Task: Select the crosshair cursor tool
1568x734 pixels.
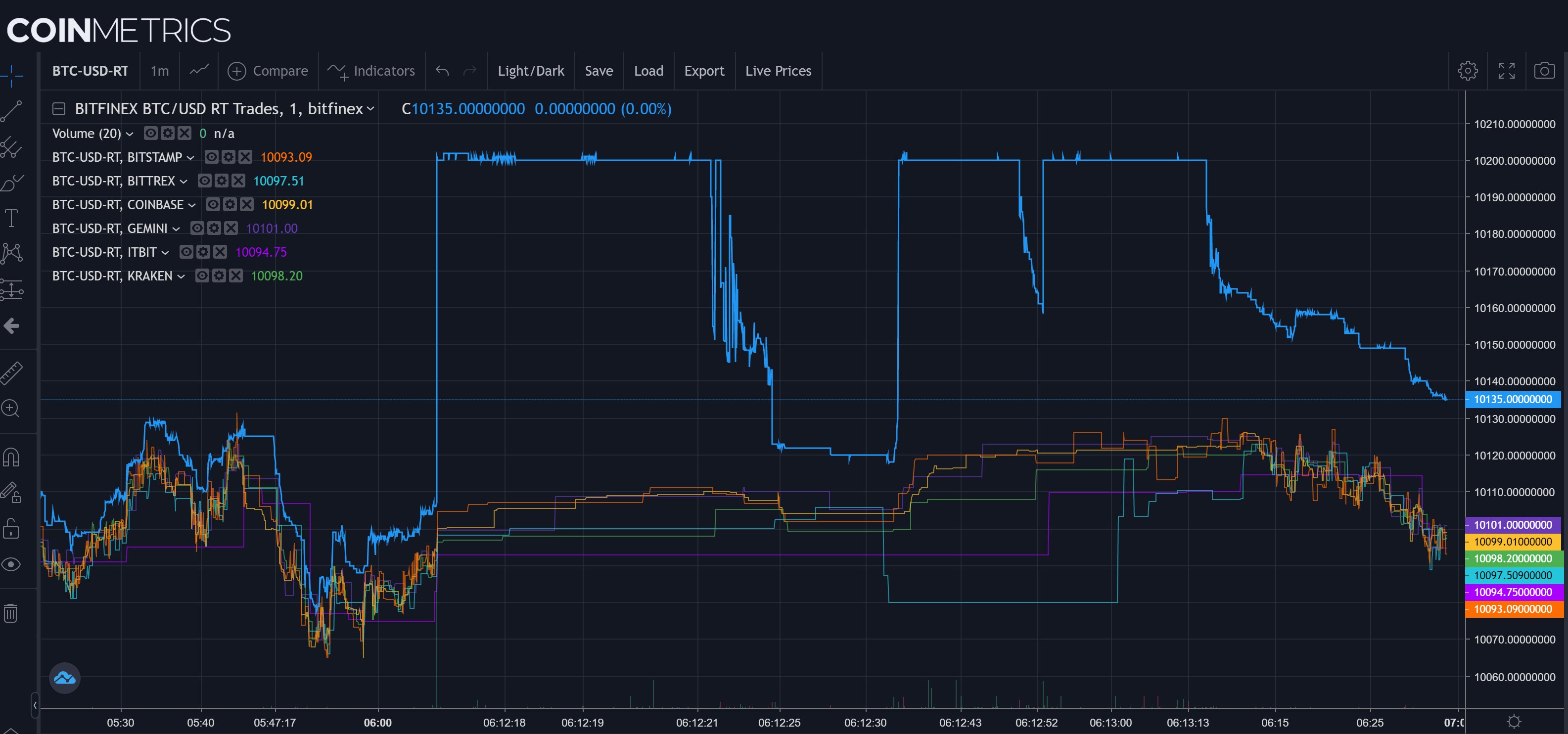Action: pos(11,76)
